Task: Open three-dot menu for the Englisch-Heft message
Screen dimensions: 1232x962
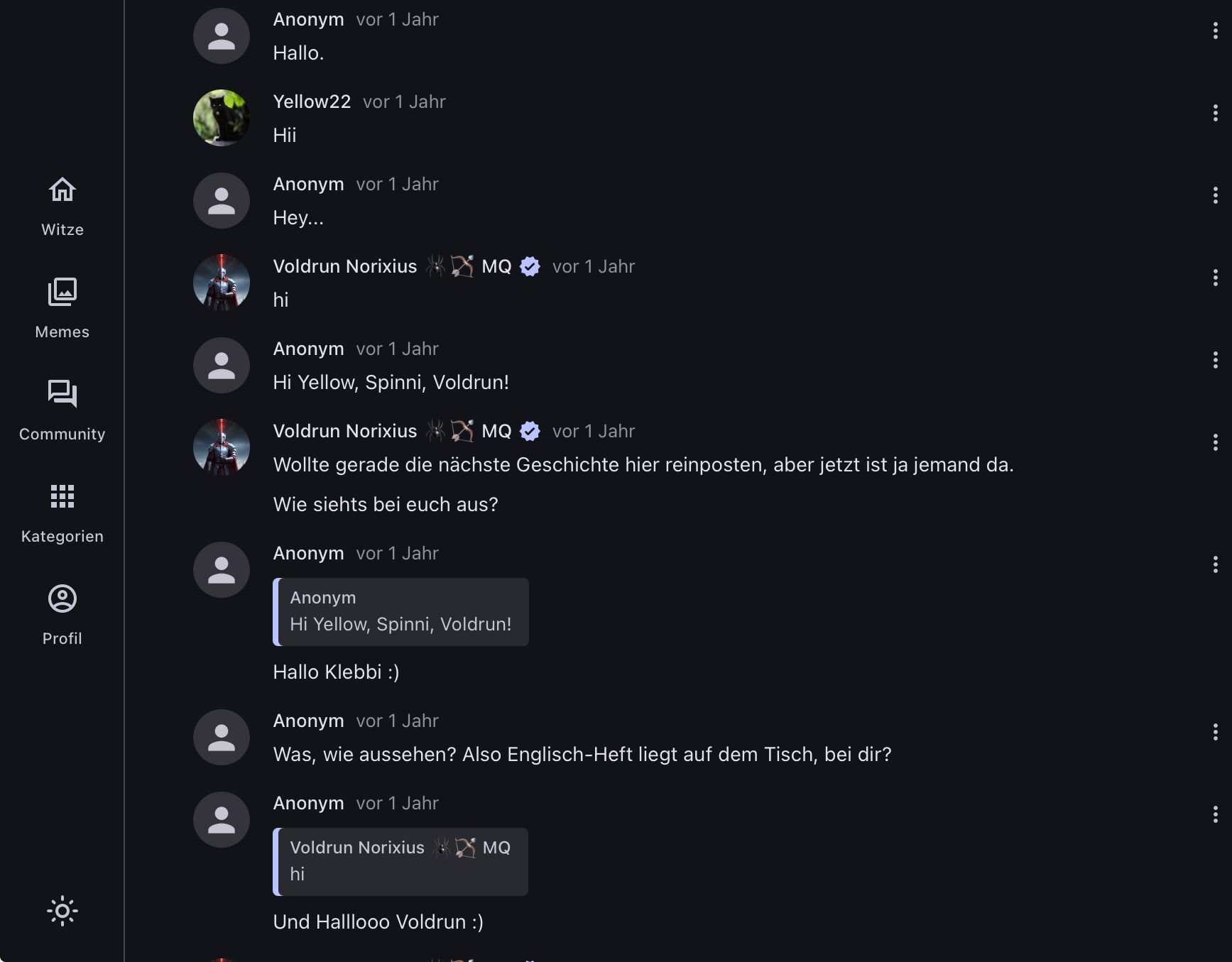Action: coord(1215,732)
